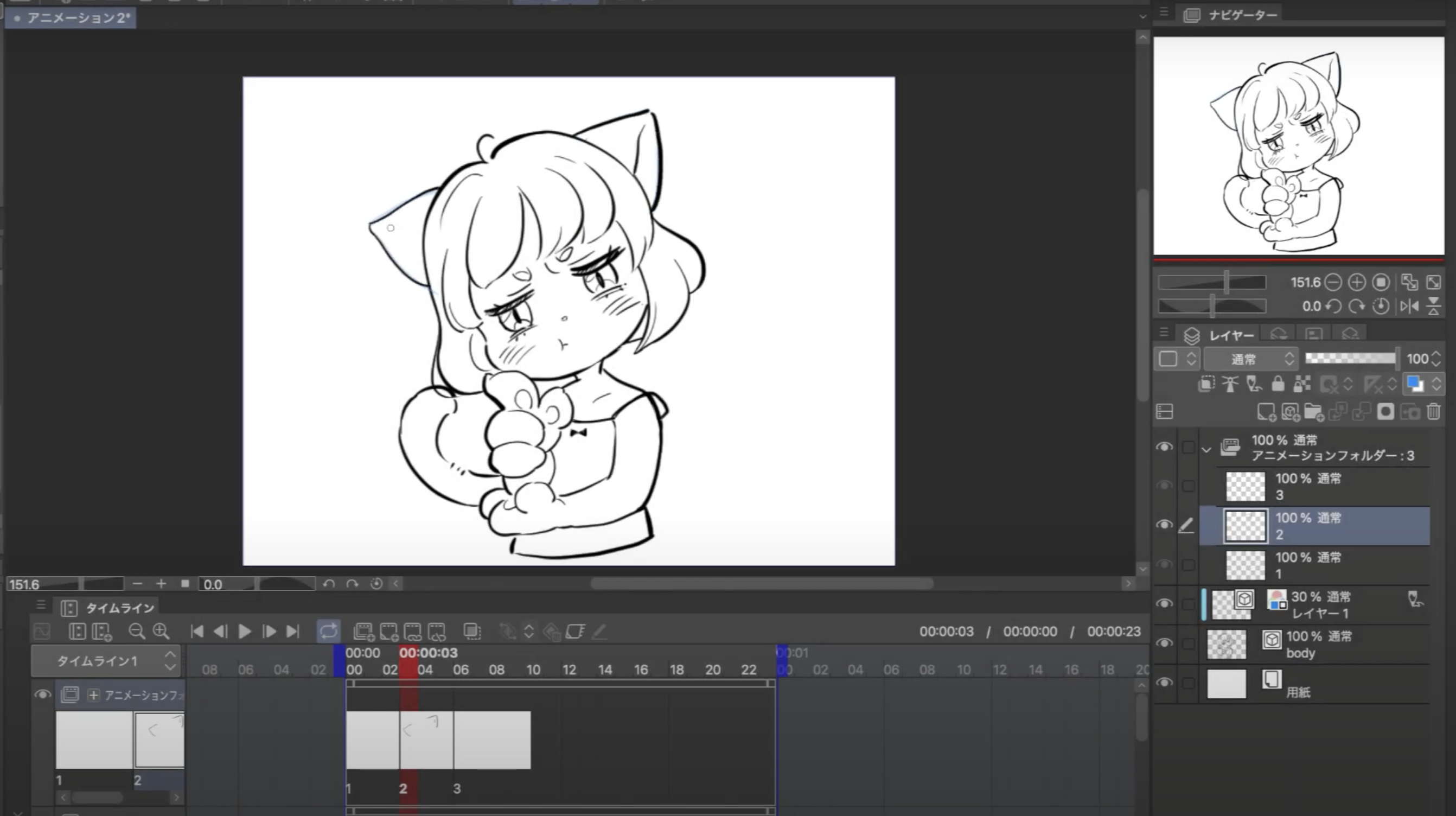
Task: Open the 通常 blending mode dropdown
Action: pos(1250,359)
